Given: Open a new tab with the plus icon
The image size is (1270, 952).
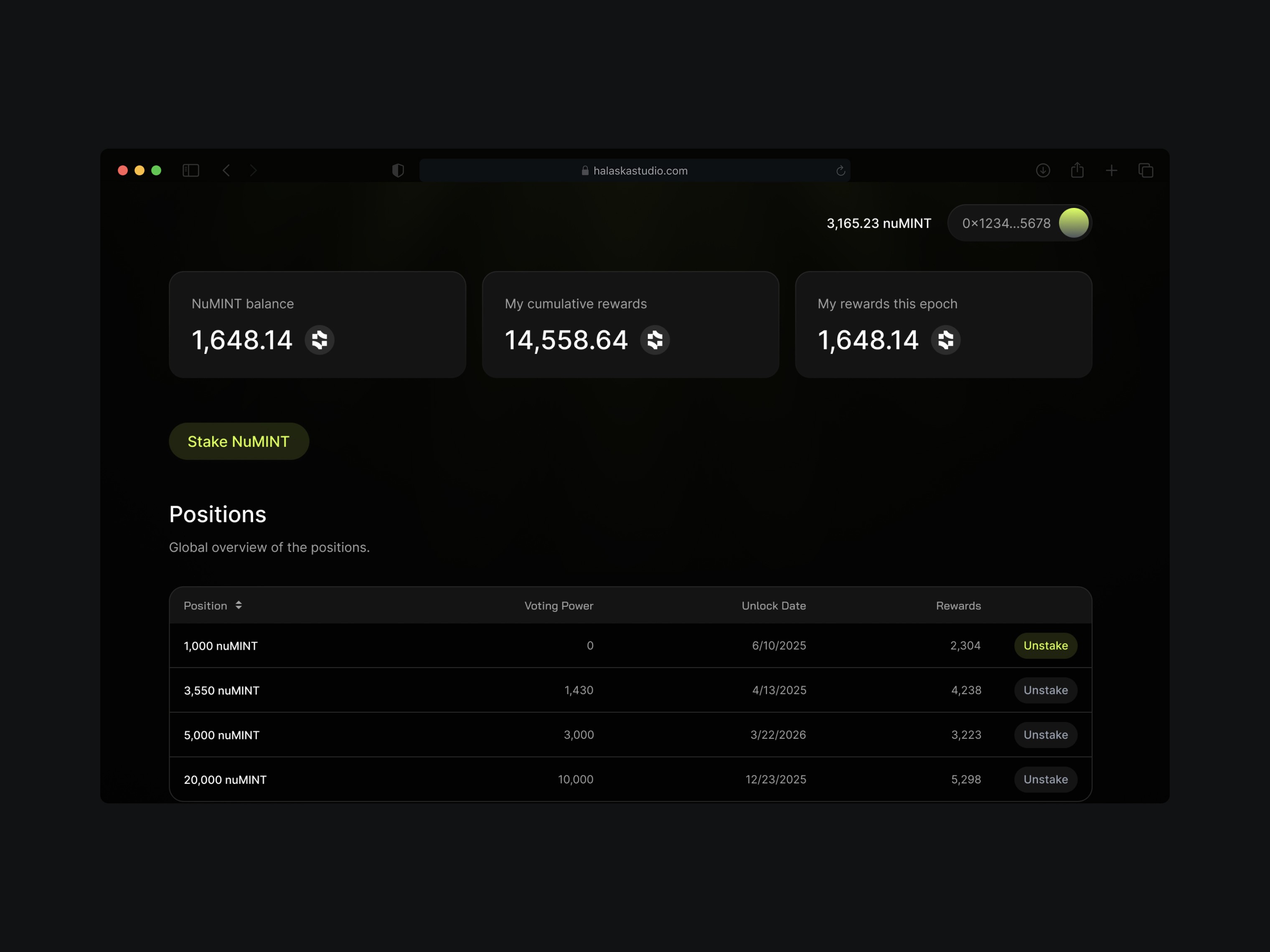Looking at the screenshot, I should 1111,170.
